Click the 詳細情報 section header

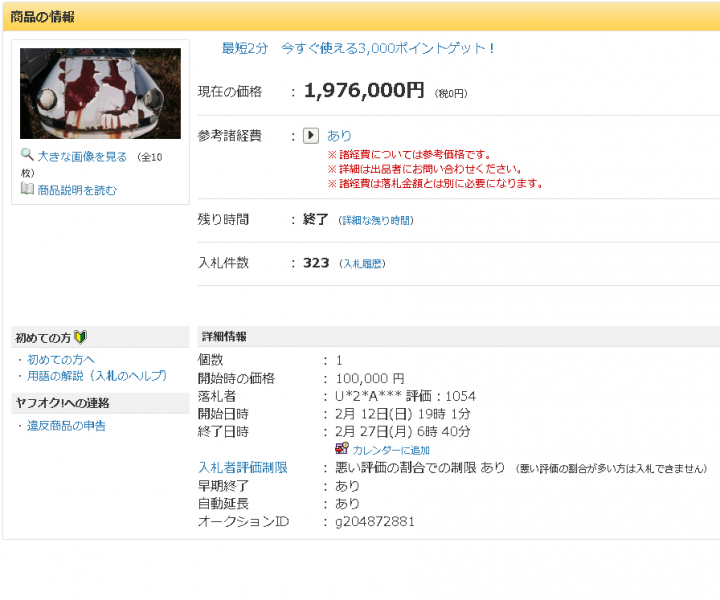click(x=224, y=336)
